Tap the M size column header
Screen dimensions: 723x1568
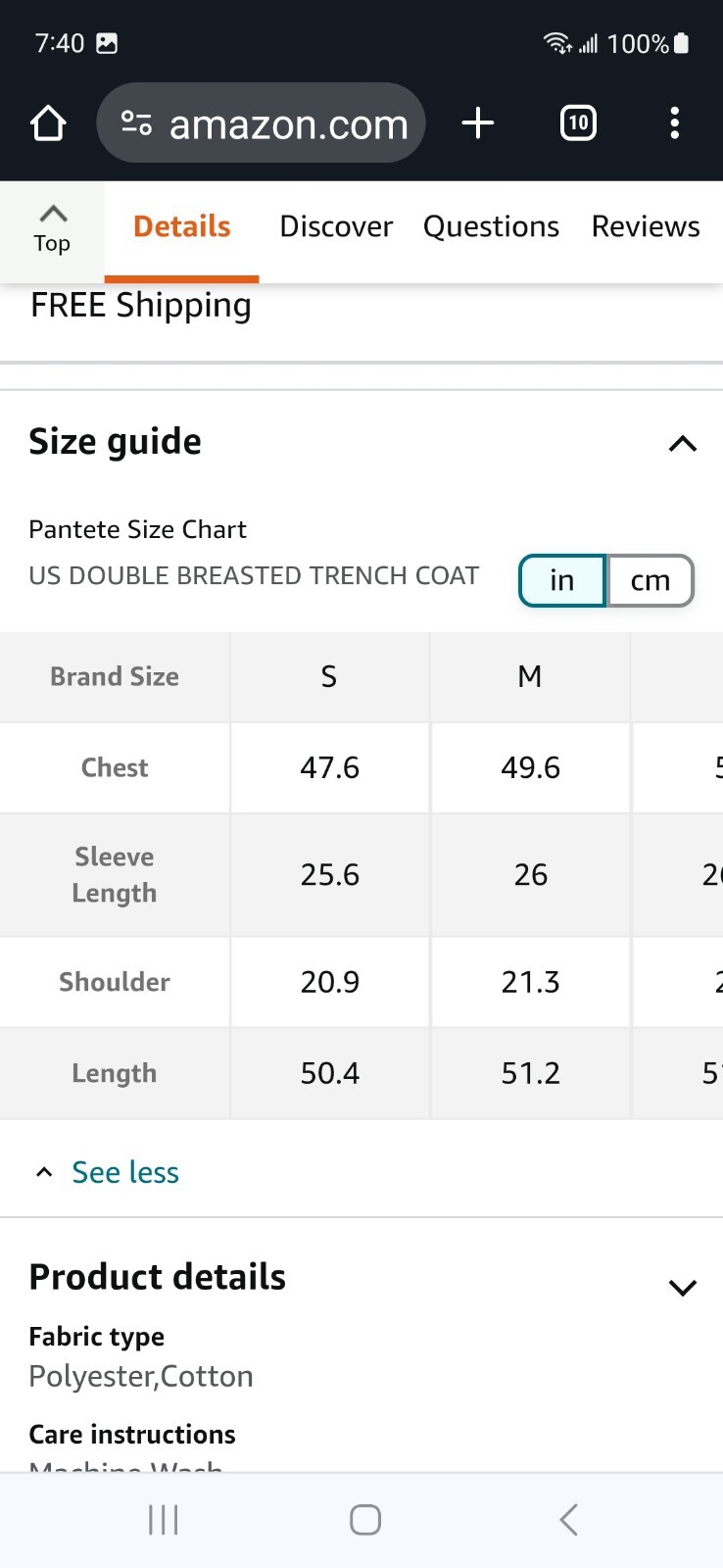(x=530, y=676)
